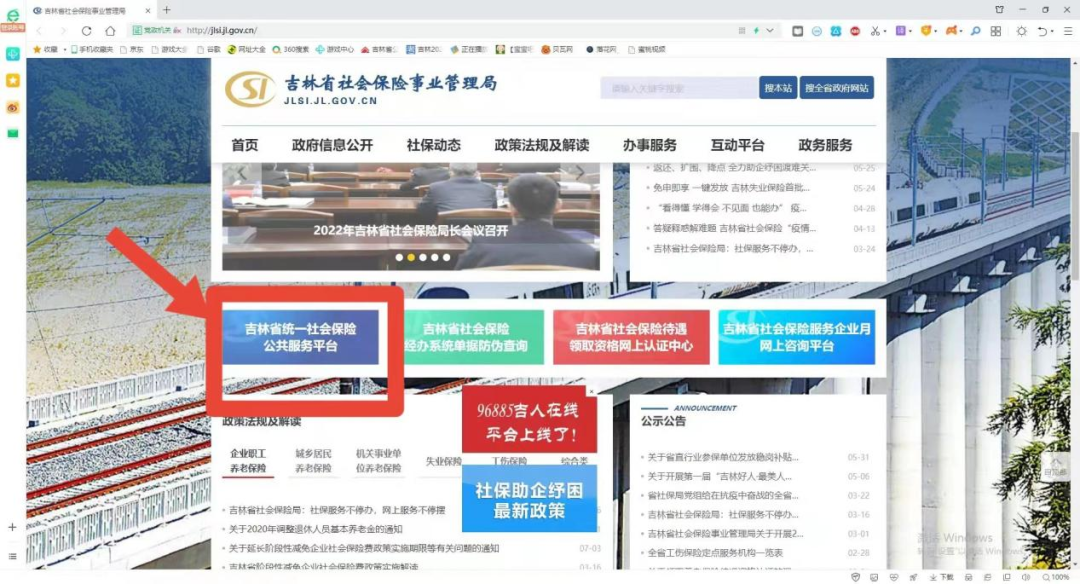The height and width of the screenshot is (584, 1080).
Task: Open the green 经办系统单据防伪查询 button
Action: point(466,337)
